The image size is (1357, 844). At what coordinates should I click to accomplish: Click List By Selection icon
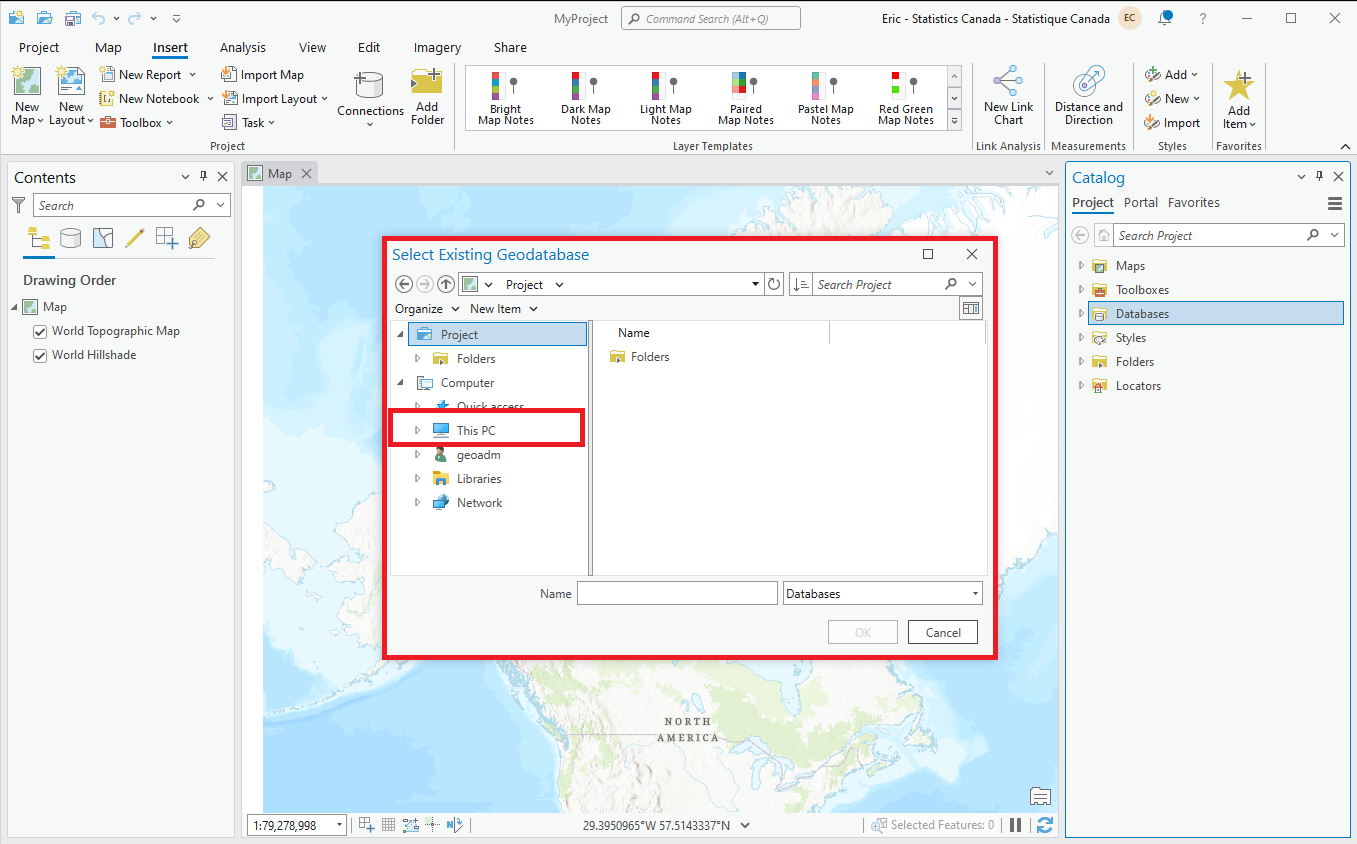pyautogui.click(x=103, y=238)
